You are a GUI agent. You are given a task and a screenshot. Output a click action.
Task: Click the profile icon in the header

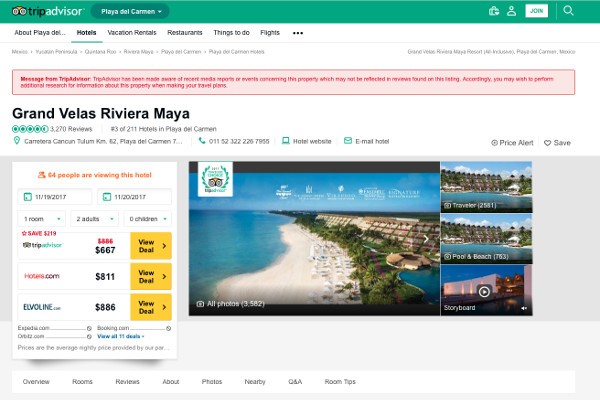pos(511,11)
